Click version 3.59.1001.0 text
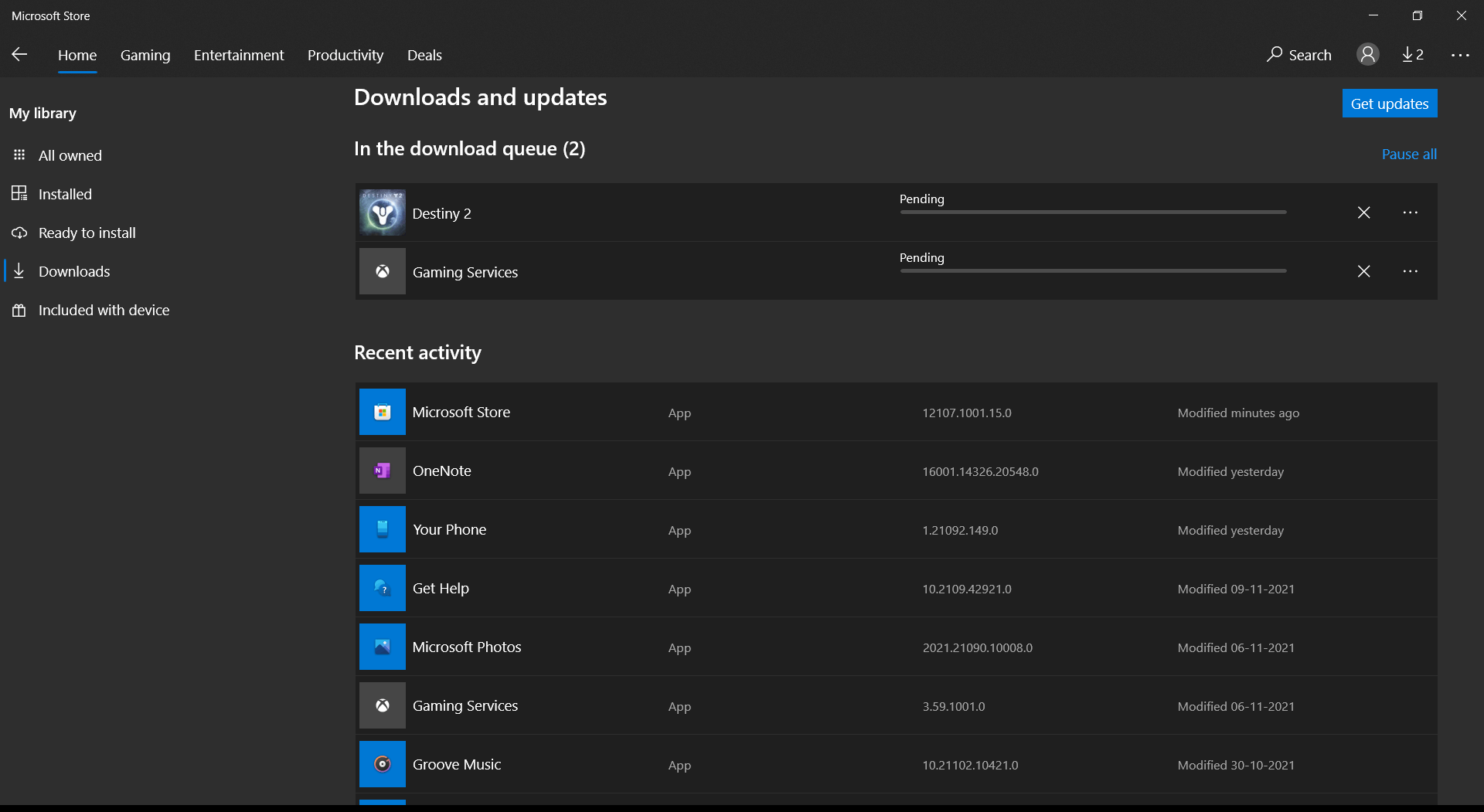Image resolution: width=1484 pixels, height=812 pixels. (954, 706)
